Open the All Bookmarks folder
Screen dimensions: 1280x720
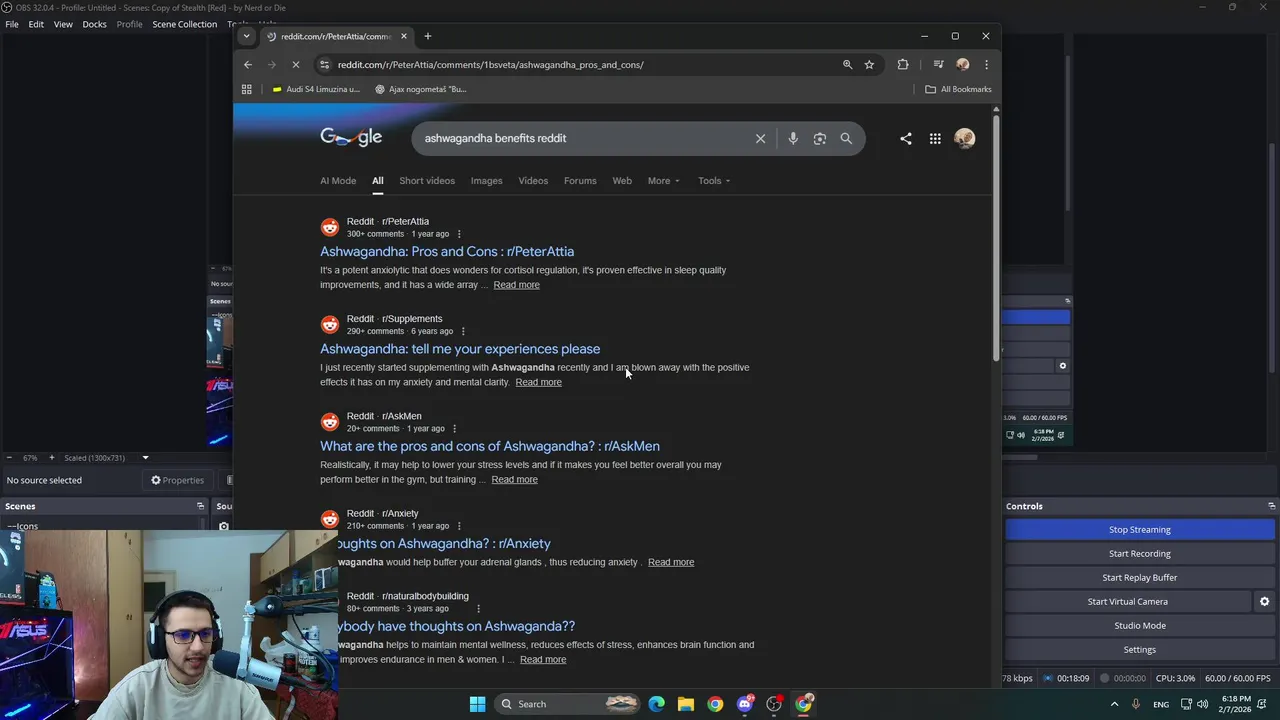tap(958, 89)
